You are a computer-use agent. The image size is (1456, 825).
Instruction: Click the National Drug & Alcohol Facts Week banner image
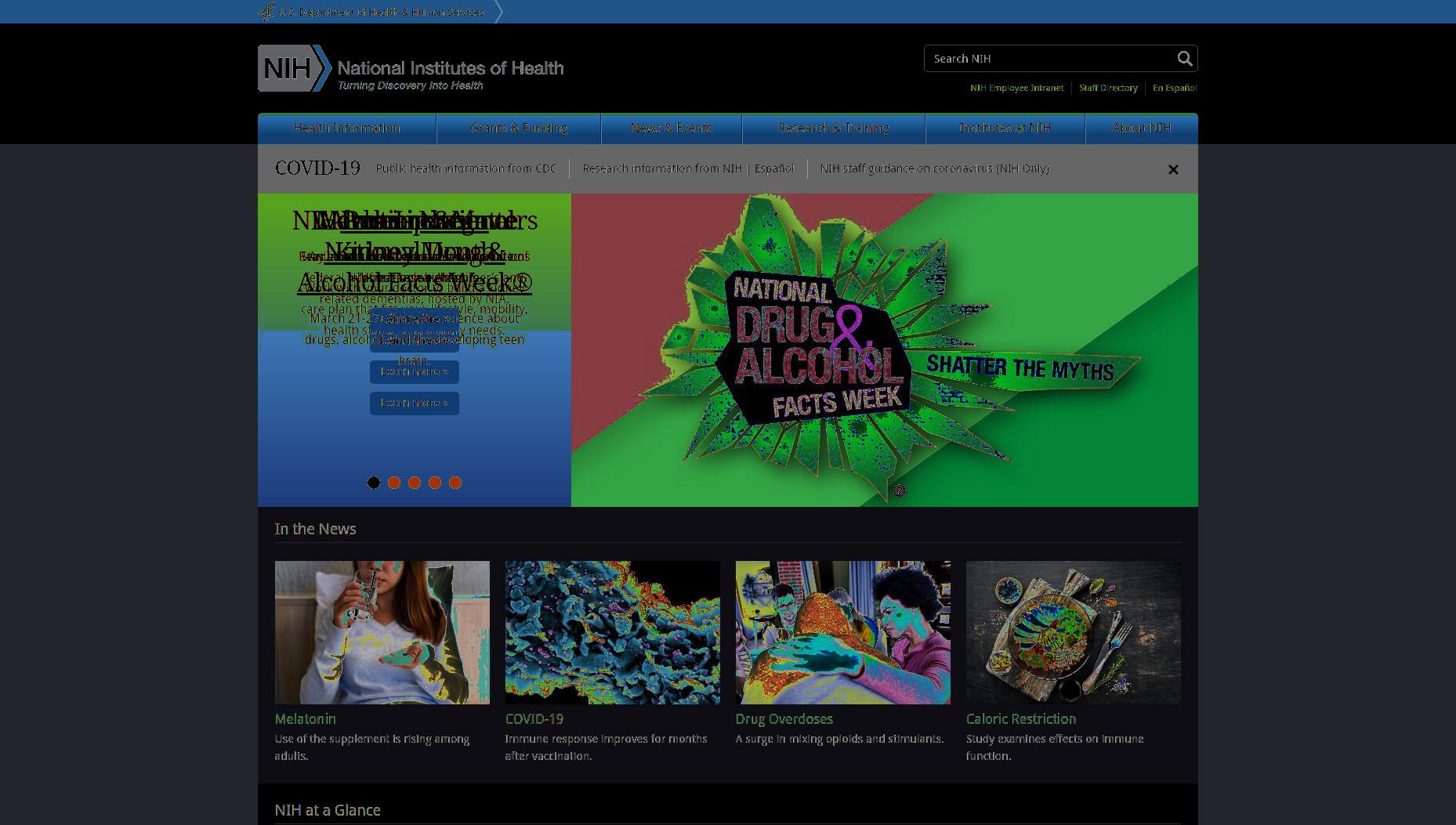coord(885,350)
